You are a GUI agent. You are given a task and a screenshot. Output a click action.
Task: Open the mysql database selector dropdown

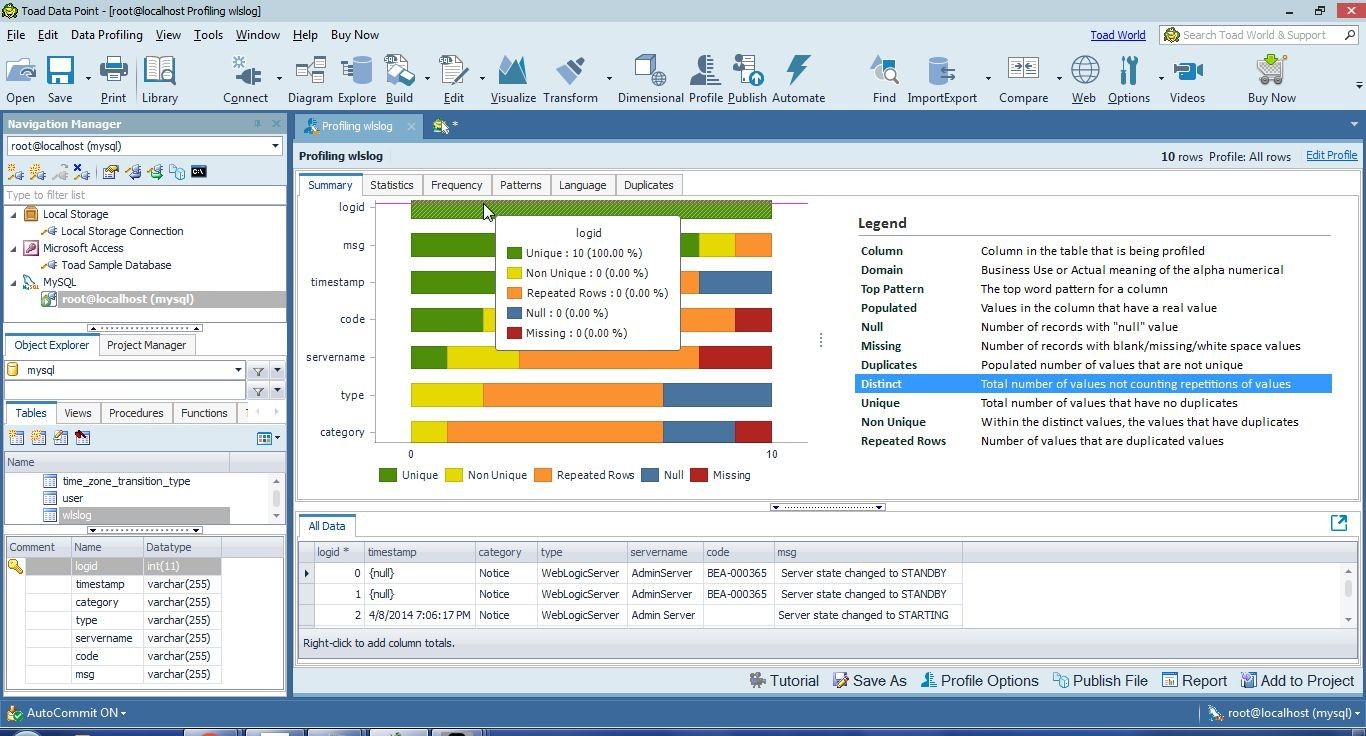point(240,369)
